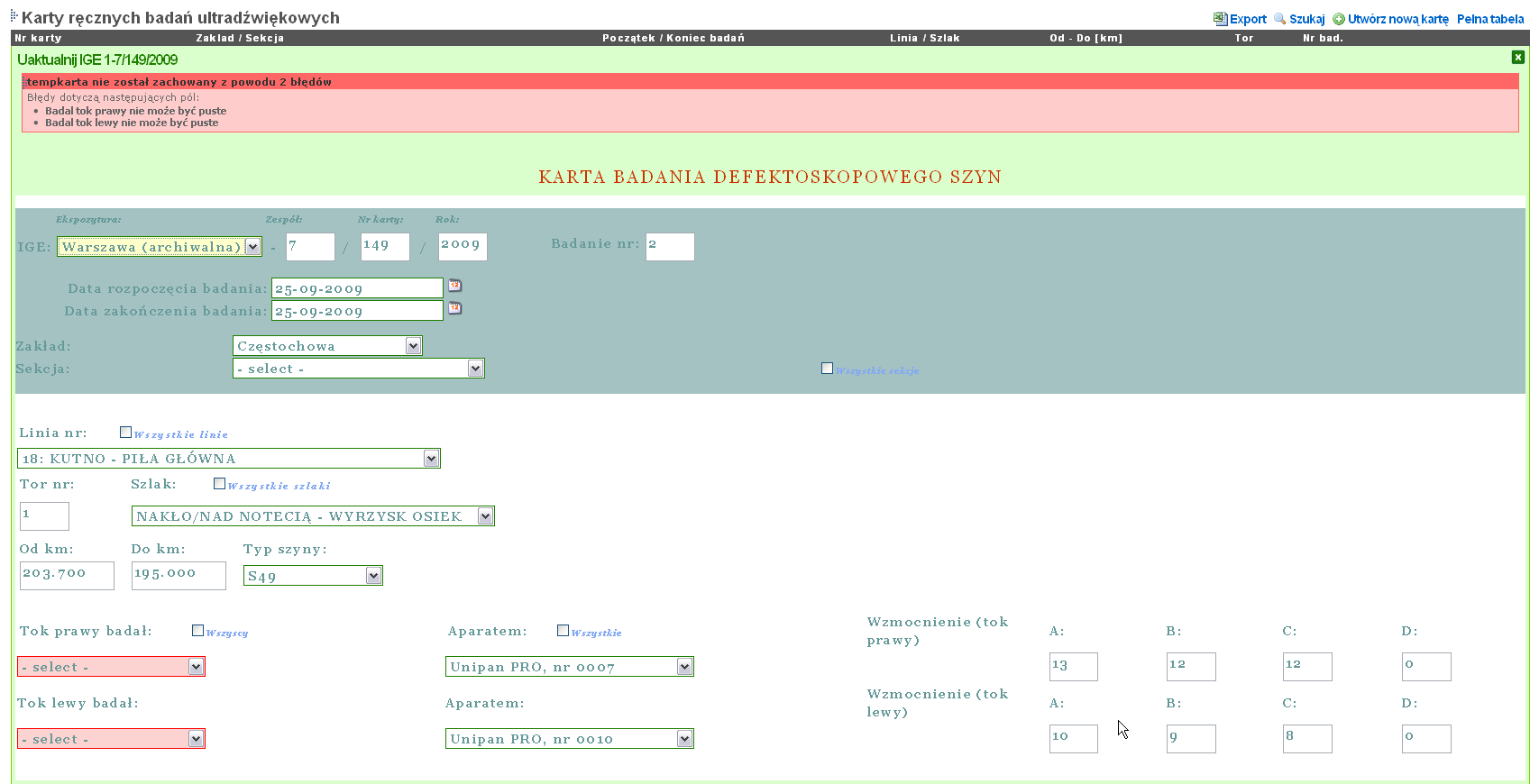Click the Export spreadsheet icon
1530x784 pixels.
(1220, 19)
